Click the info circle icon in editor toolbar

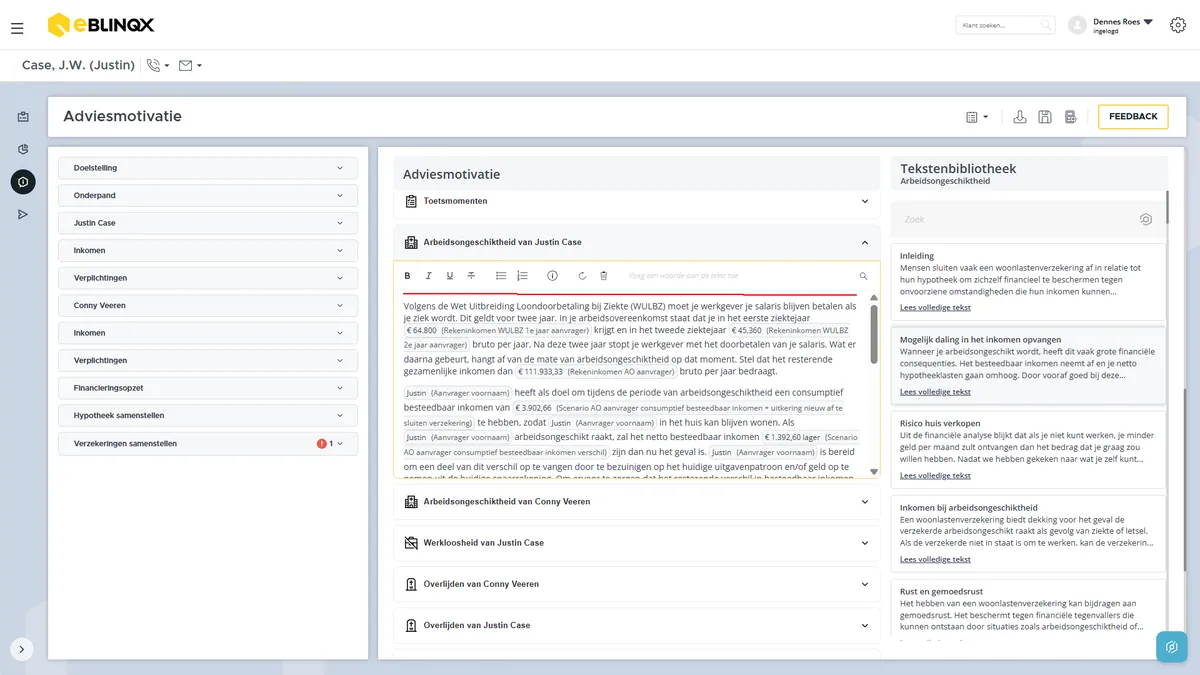[x=552, y=275]
